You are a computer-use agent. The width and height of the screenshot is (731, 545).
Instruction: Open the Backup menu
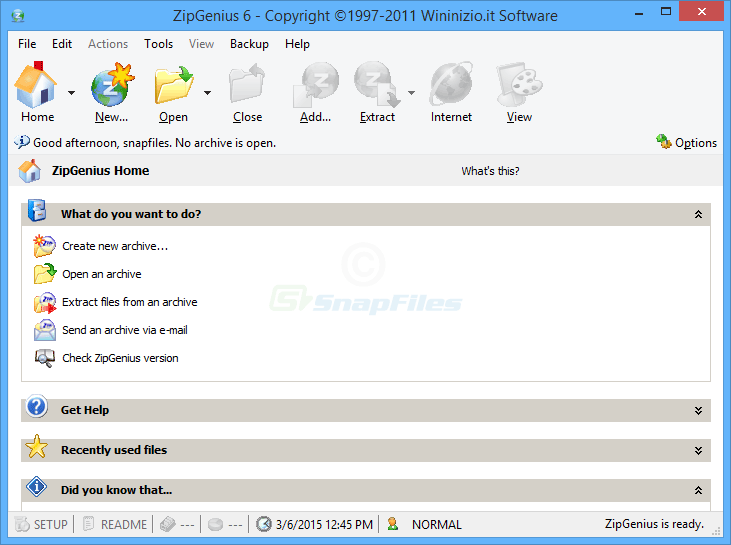(249, 44)
